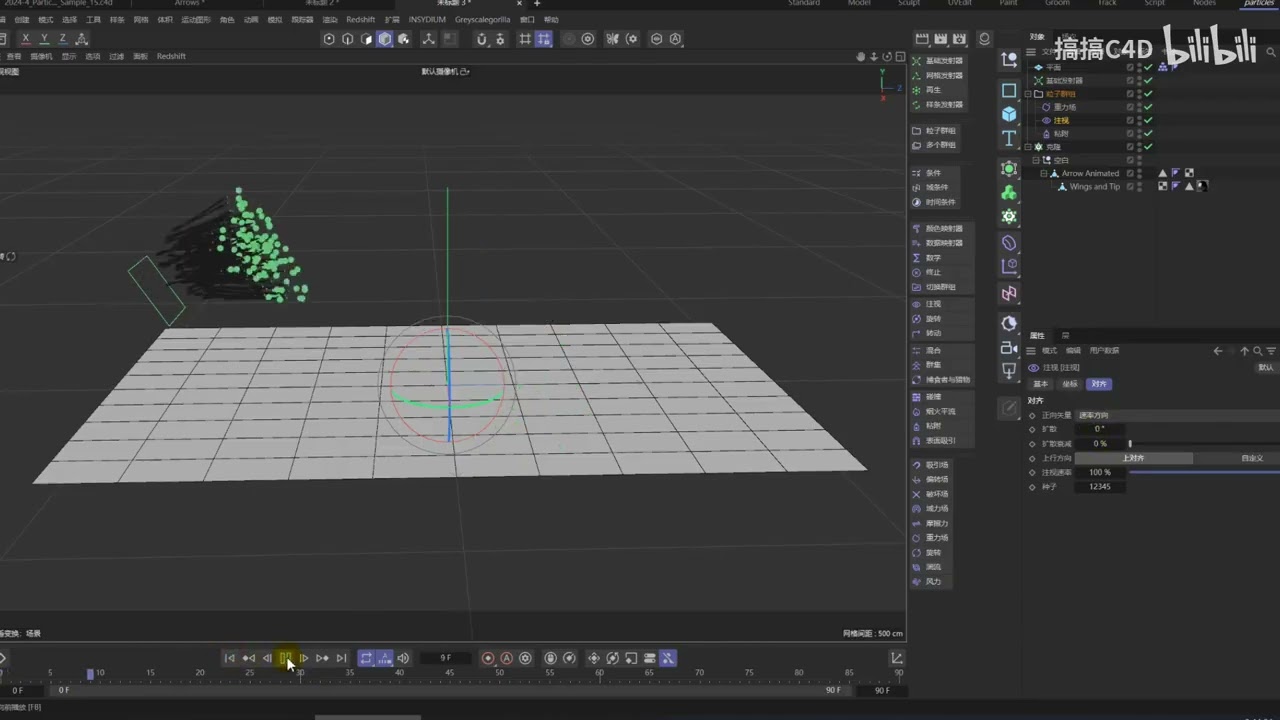
Task: Create a 粒子群组 from the palette
Action: point(934,130)
